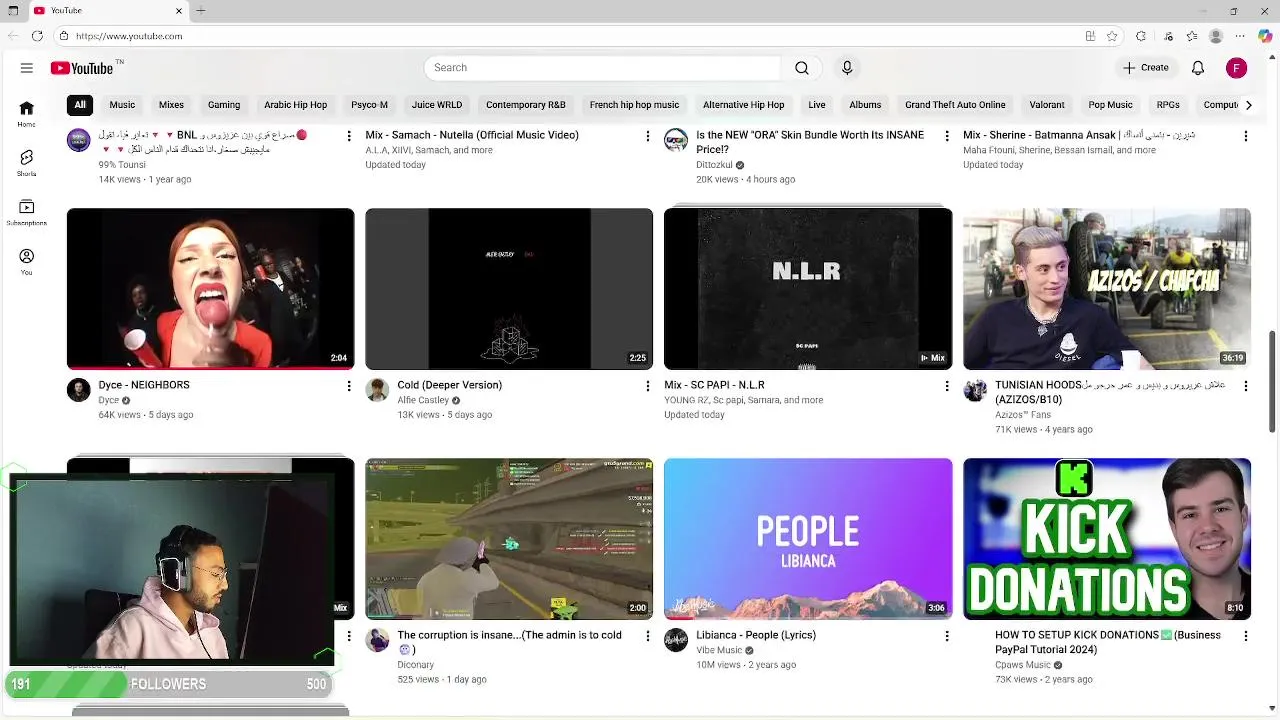1280x720 pixels.
Task: Bookmark this page with the star icon
Action: click(1112, 36)
